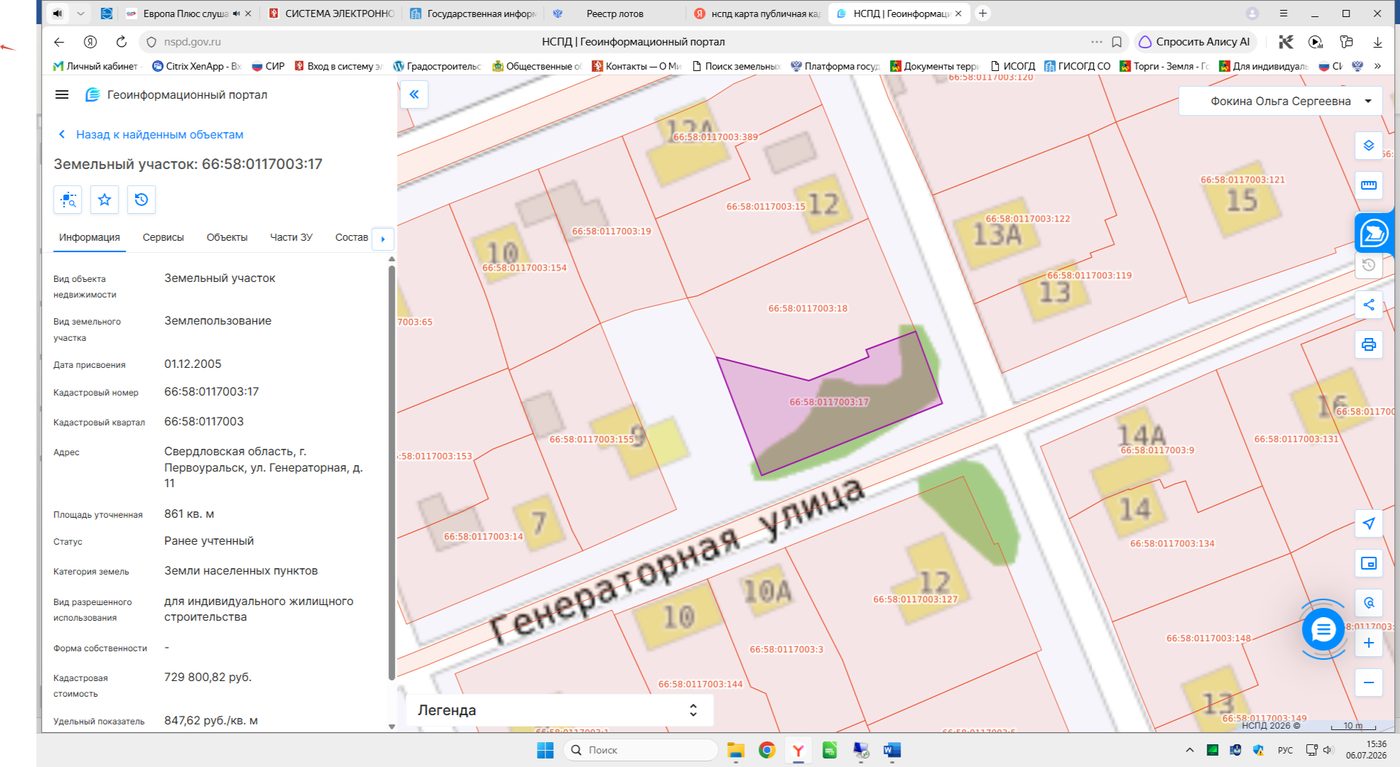
Task: Open the three-dots menu in address bar
Action: point(1097,42)
